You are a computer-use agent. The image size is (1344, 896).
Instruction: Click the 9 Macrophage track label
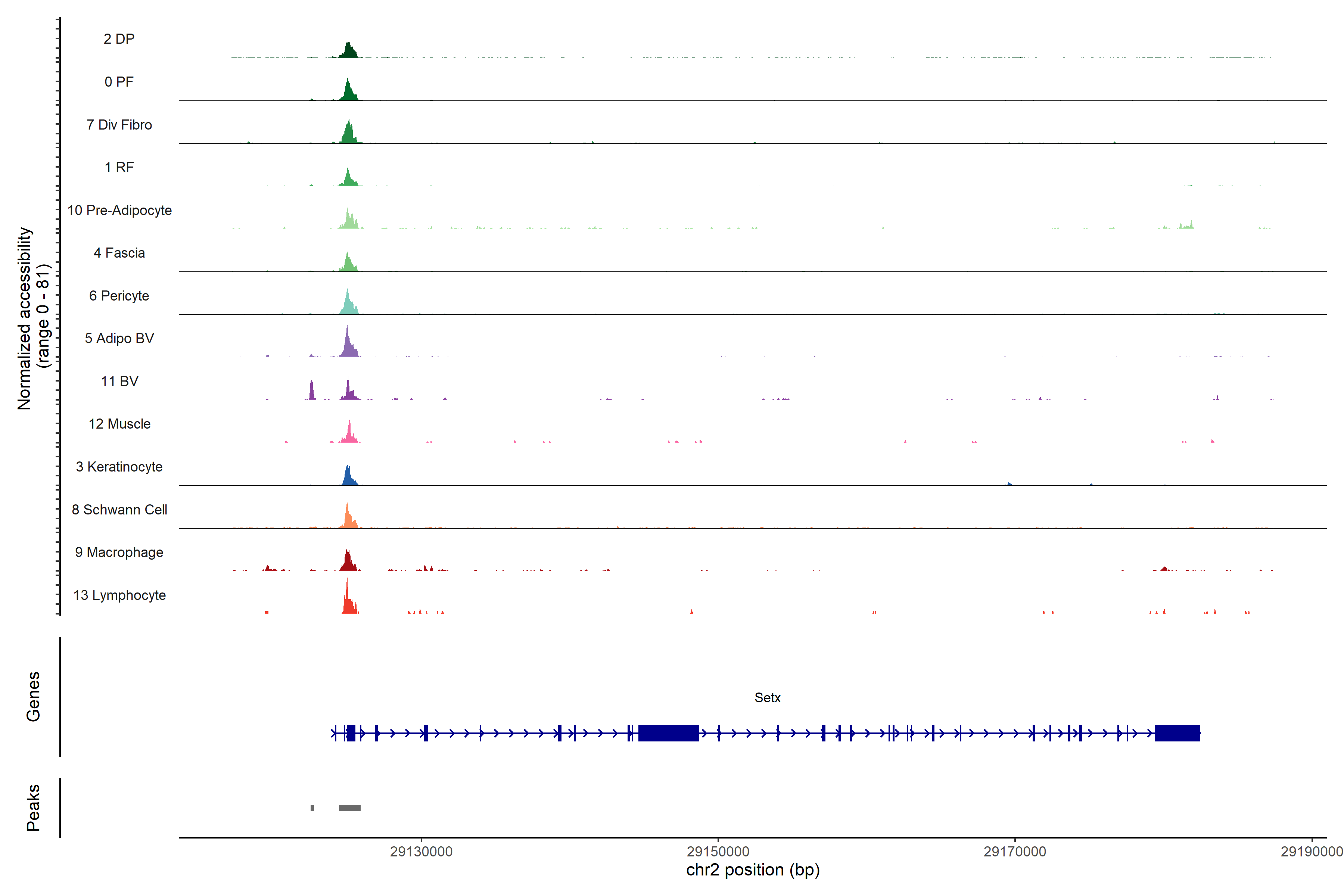point(119,553)
